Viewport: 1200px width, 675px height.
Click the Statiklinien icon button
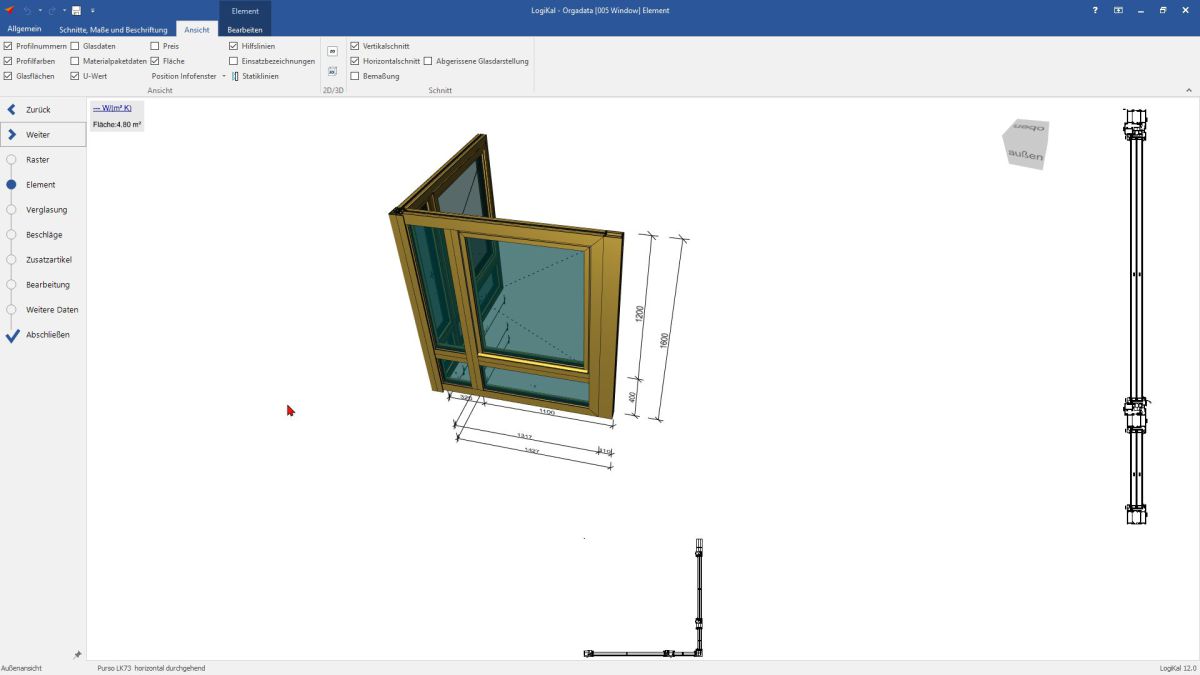tap(235, 76)
